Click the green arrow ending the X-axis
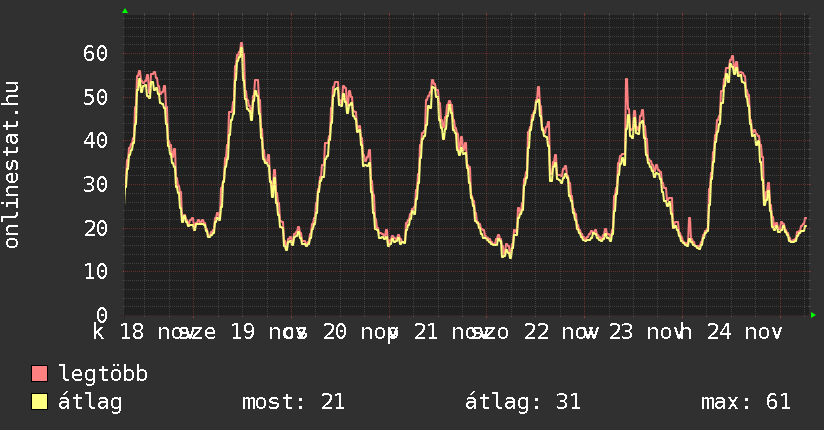 [x=814, y=315]
